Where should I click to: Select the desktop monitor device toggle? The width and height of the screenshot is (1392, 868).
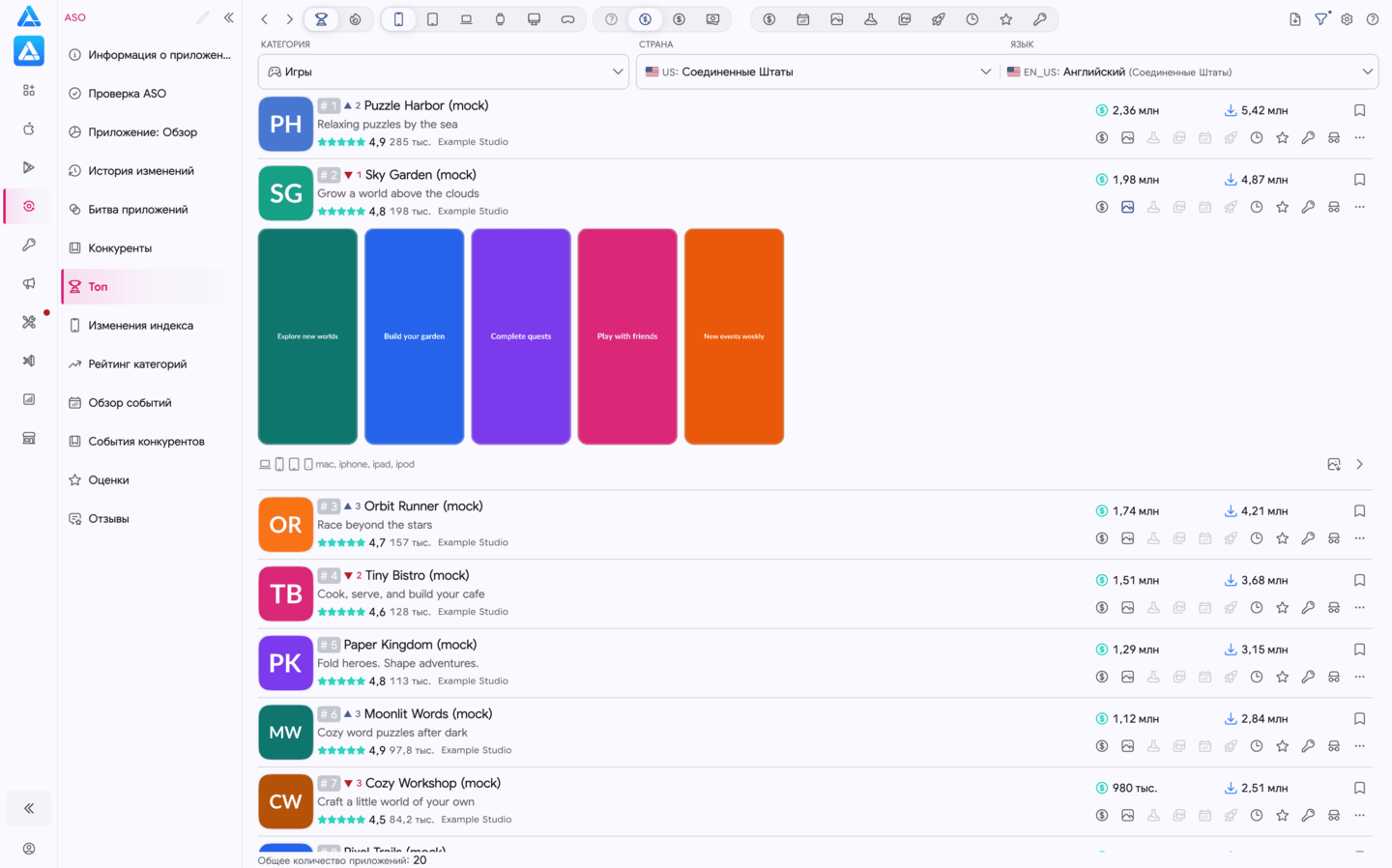[x=534, y=19]
